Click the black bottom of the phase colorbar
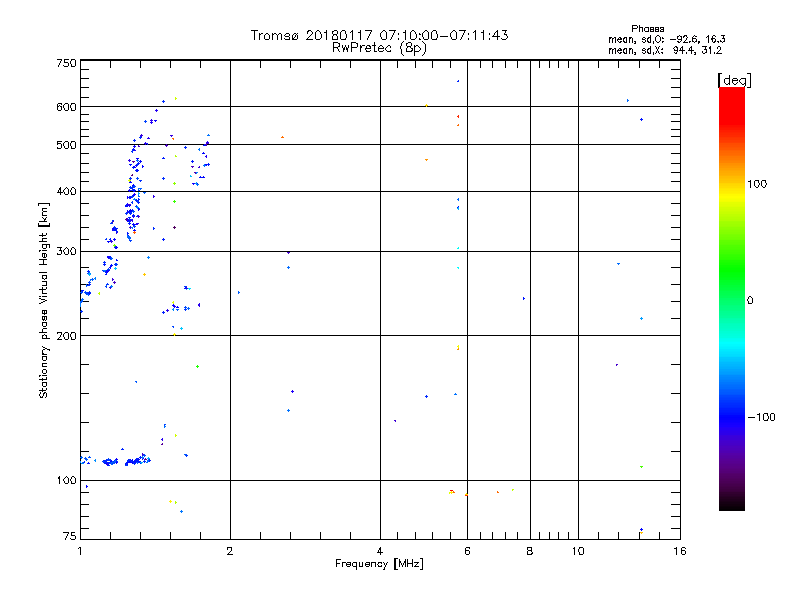Screen dimensions: 800x600 click(x=732, y=504)
